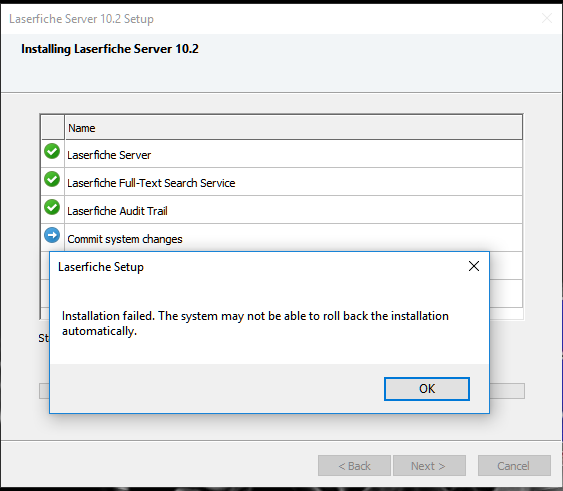Select the Laserfiche Server row
Image resolution: width=563 pixels, height=491 pixels.
pyautogui.click(x=282, y=154)
